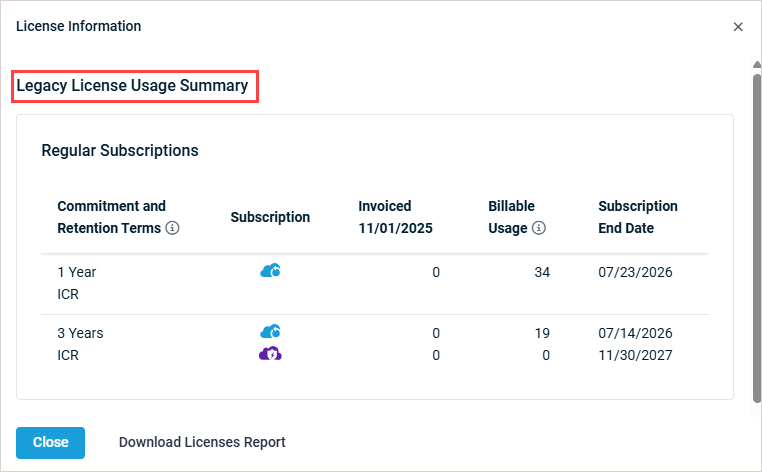The image size is (762, 472).
Task: Click the 11/30/2027 end date
Action: (635, 354)
